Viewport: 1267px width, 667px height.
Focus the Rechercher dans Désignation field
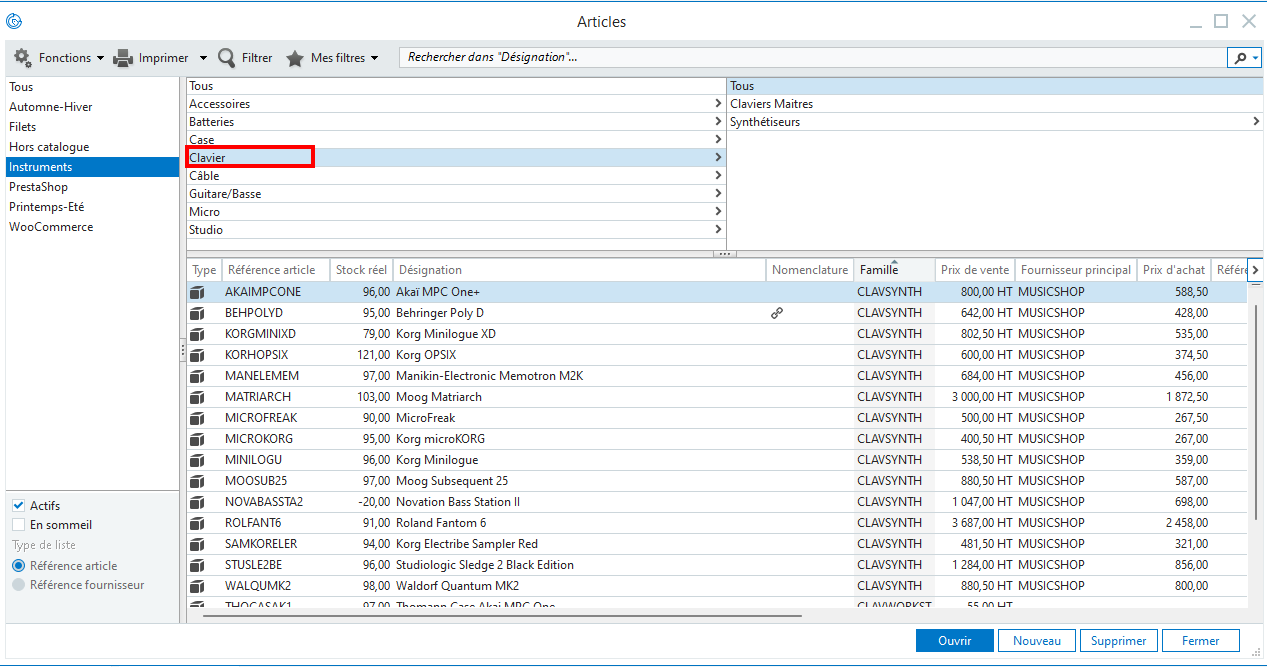point(813,58)
